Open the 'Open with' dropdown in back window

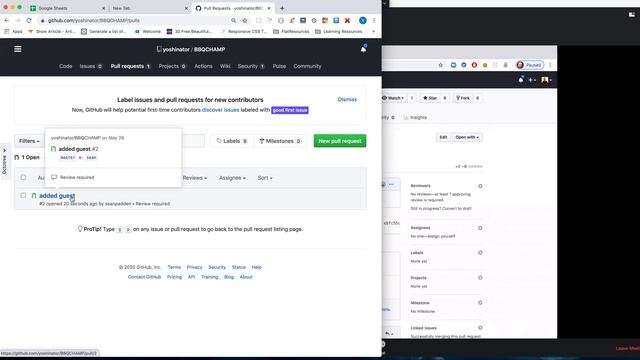(467, 137)
